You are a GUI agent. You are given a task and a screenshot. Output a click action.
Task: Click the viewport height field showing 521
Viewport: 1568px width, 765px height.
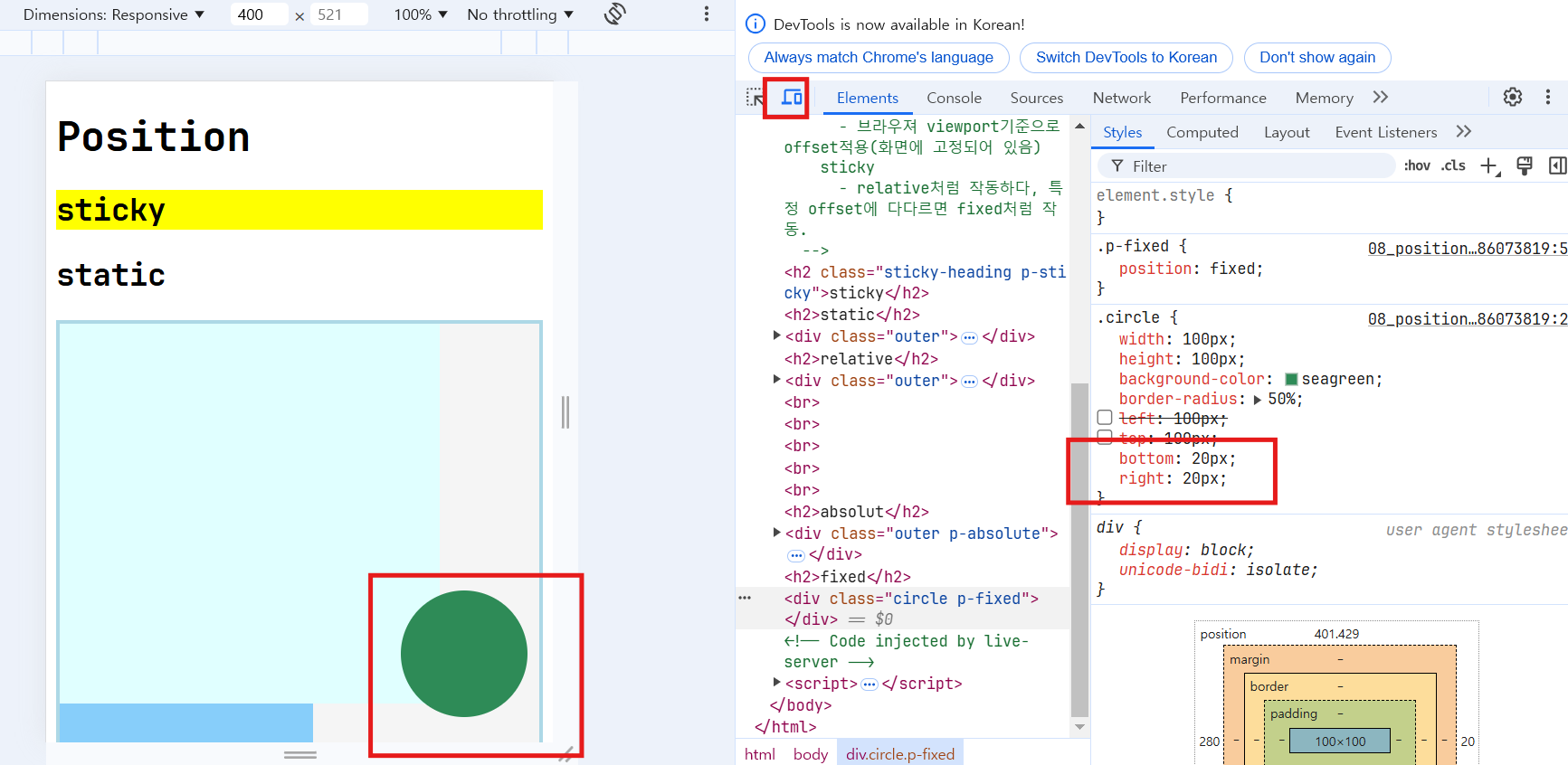(338, 14)
